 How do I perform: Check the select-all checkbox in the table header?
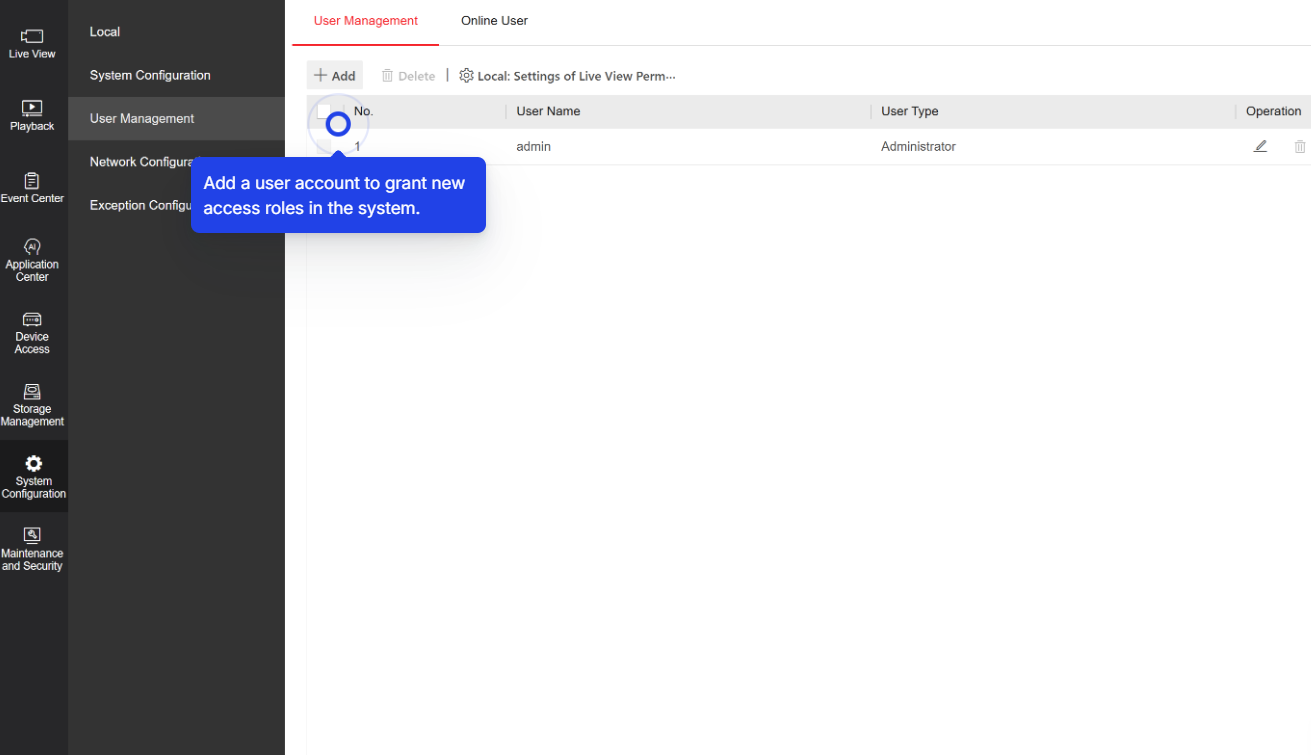pyautogui.click(x=324, y=111)
